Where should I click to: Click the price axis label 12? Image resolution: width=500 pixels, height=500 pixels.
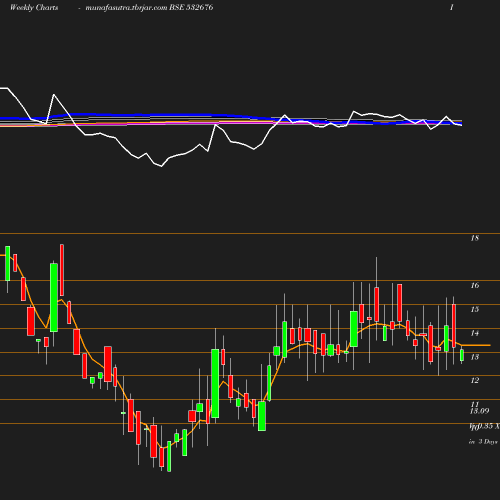coord(475,380)
